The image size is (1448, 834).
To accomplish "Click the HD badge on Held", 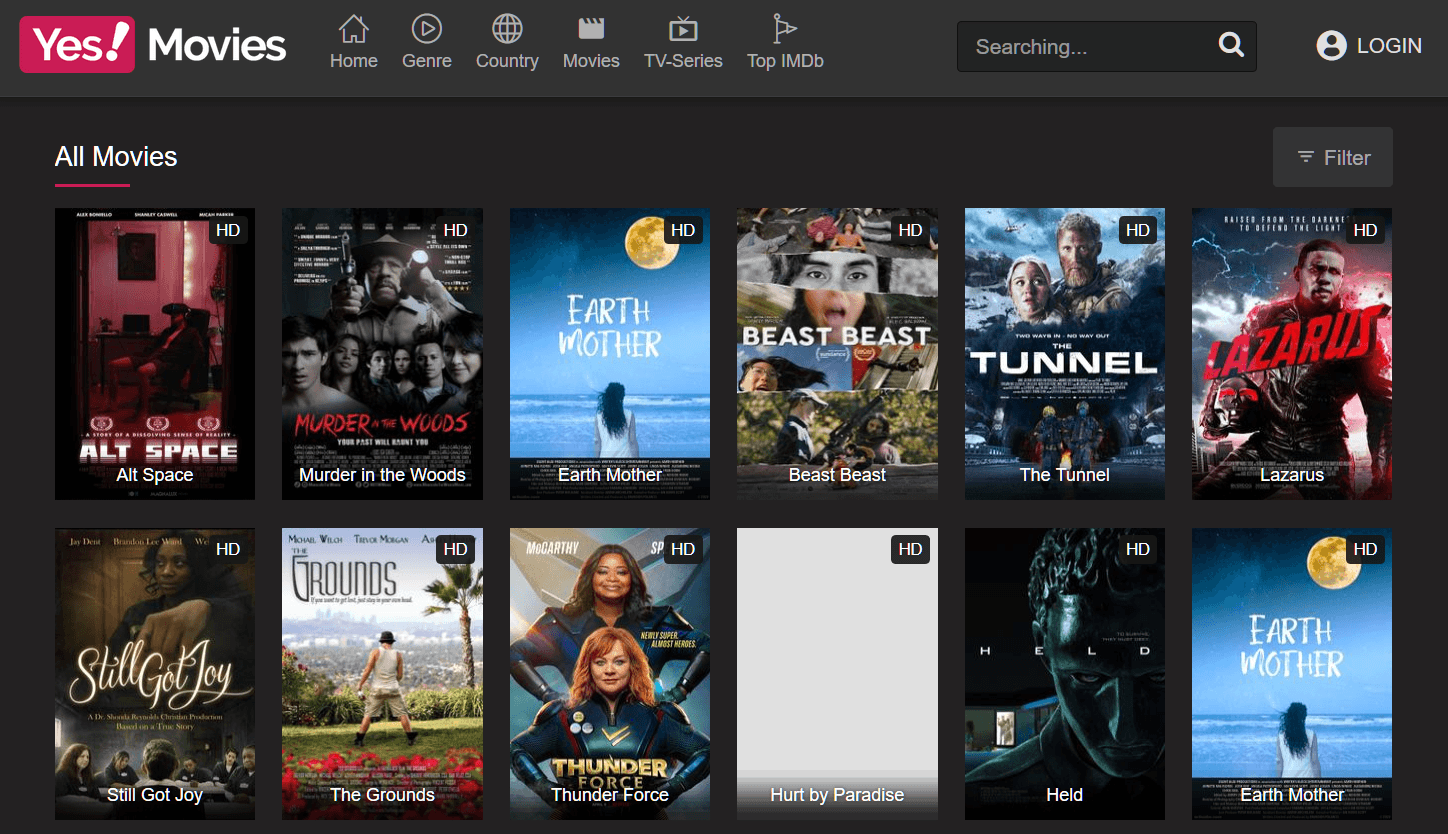I will (1138, 549).
